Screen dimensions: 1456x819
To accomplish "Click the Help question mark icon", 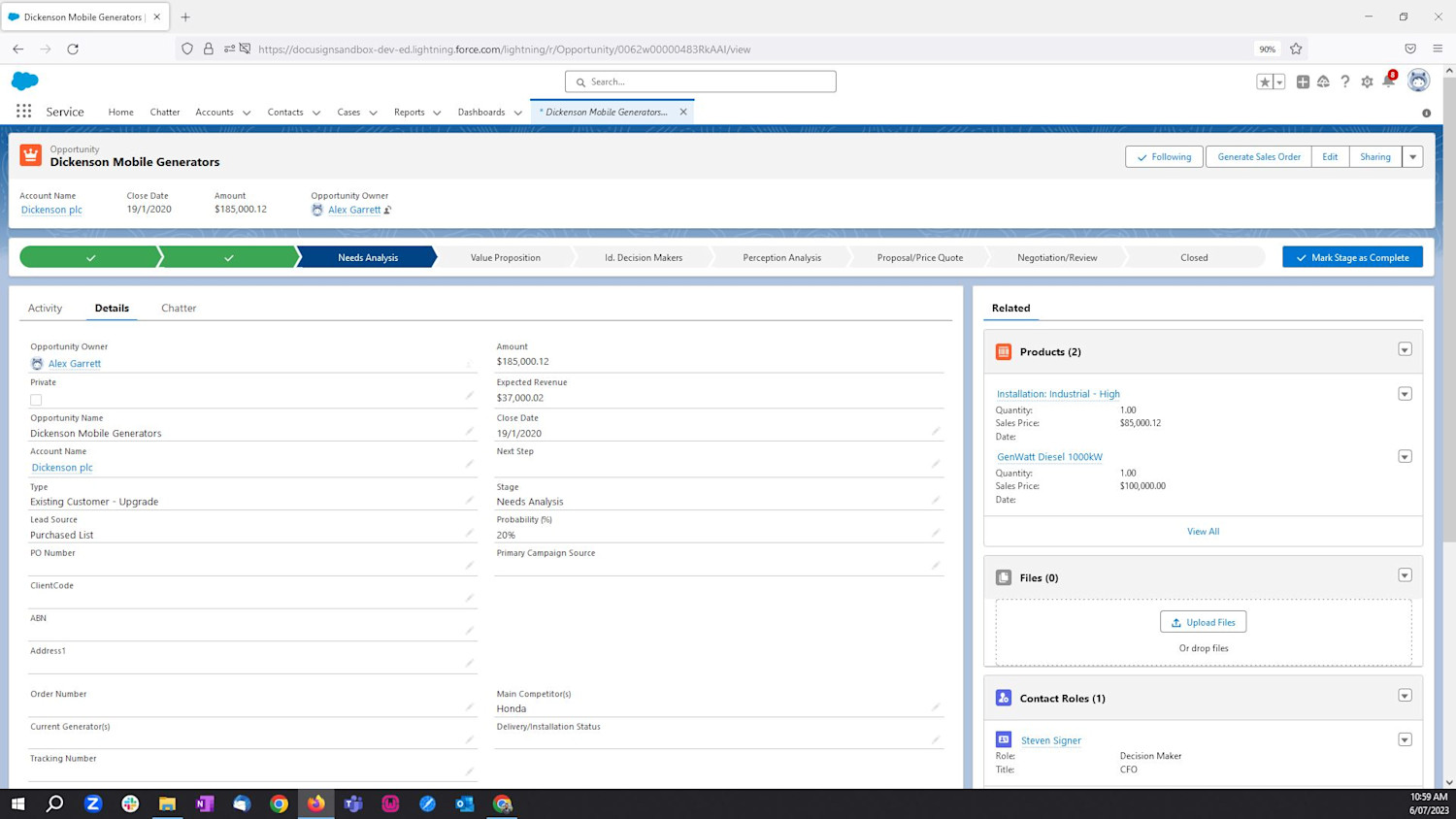I will 1344,82.
